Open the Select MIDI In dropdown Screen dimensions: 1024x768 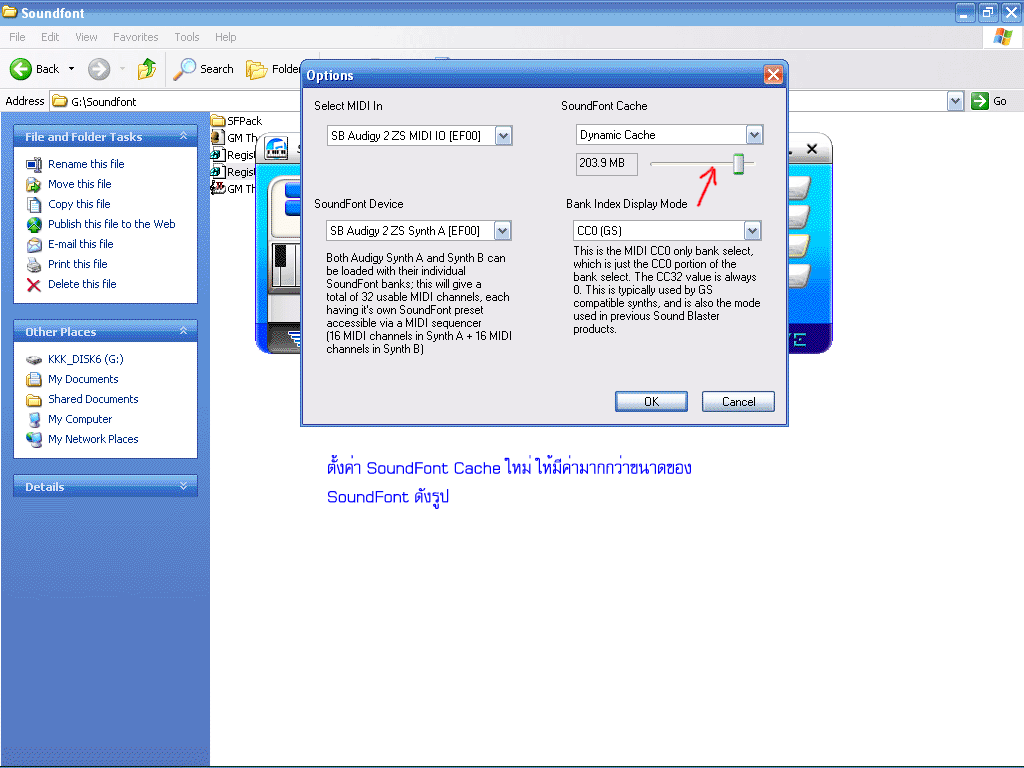point(503,136)
